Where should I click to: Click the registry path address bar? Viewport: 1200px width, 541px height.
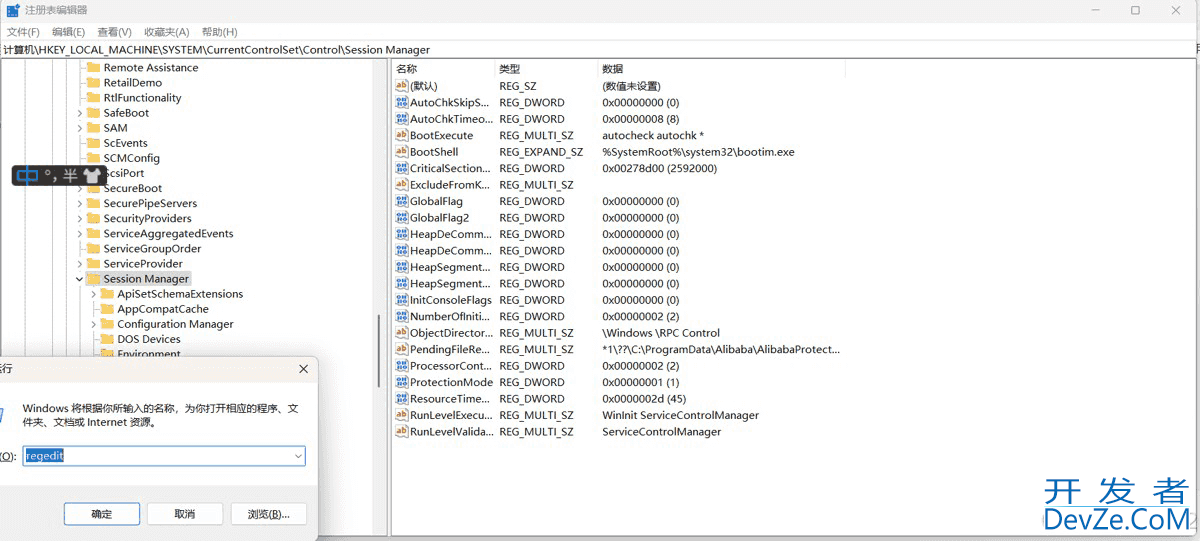(x=600, y=49)
